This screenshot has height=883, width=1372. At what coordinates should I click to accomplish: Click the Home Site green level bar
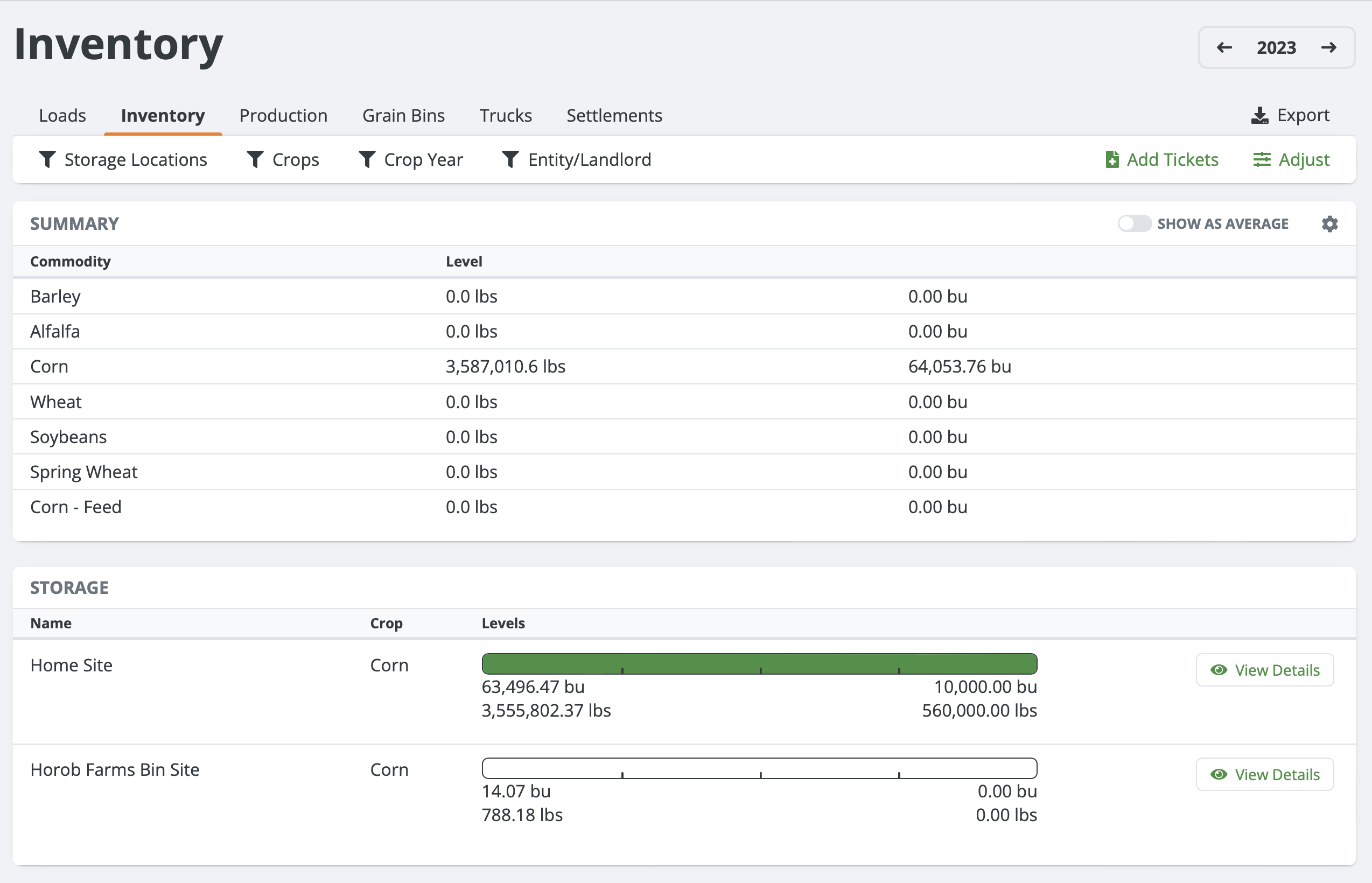point(759,663)
